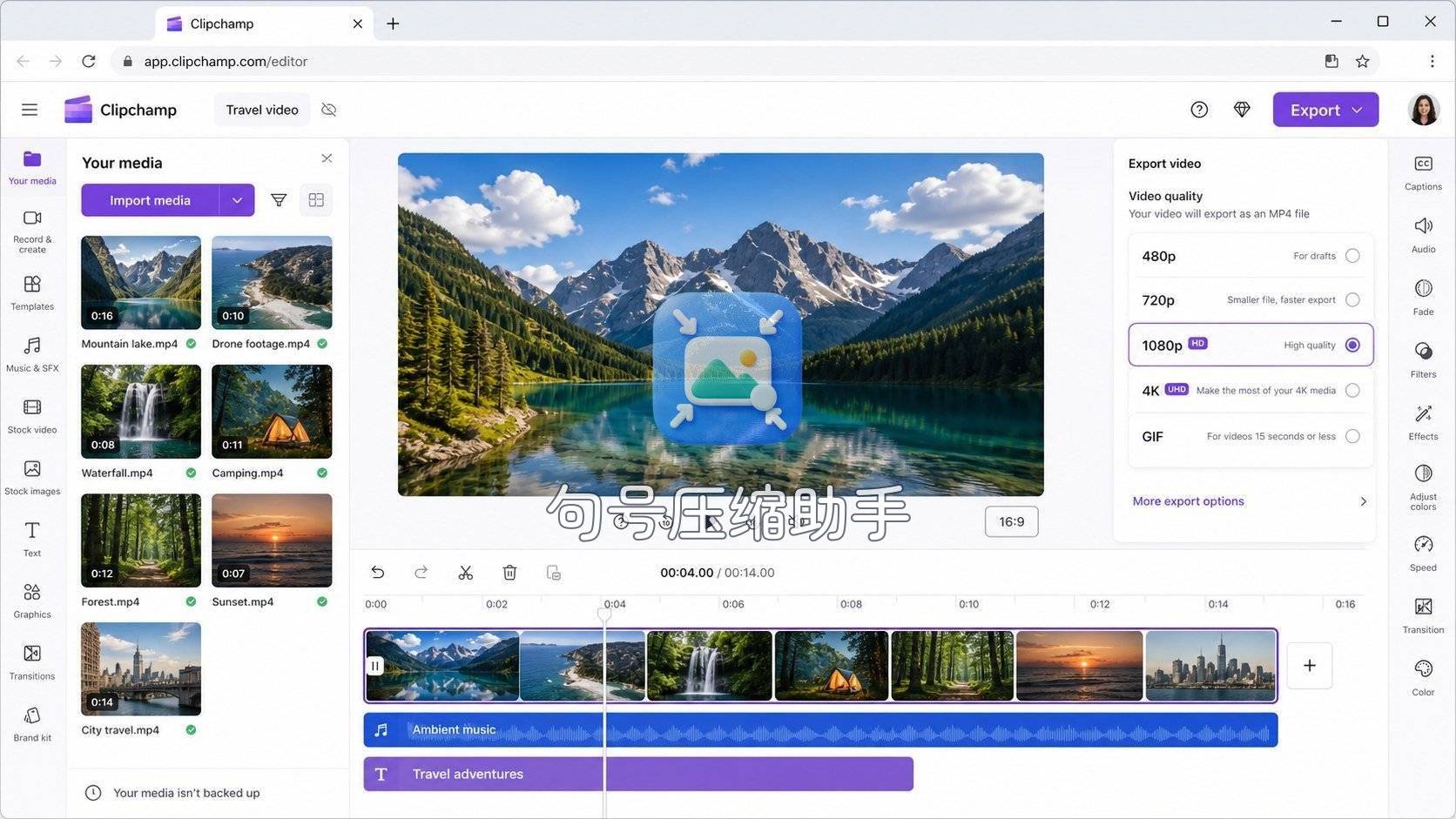Screen dimensions: 1456x819
Task: Select 1080p HD video quality
Action: [1250, 345]
